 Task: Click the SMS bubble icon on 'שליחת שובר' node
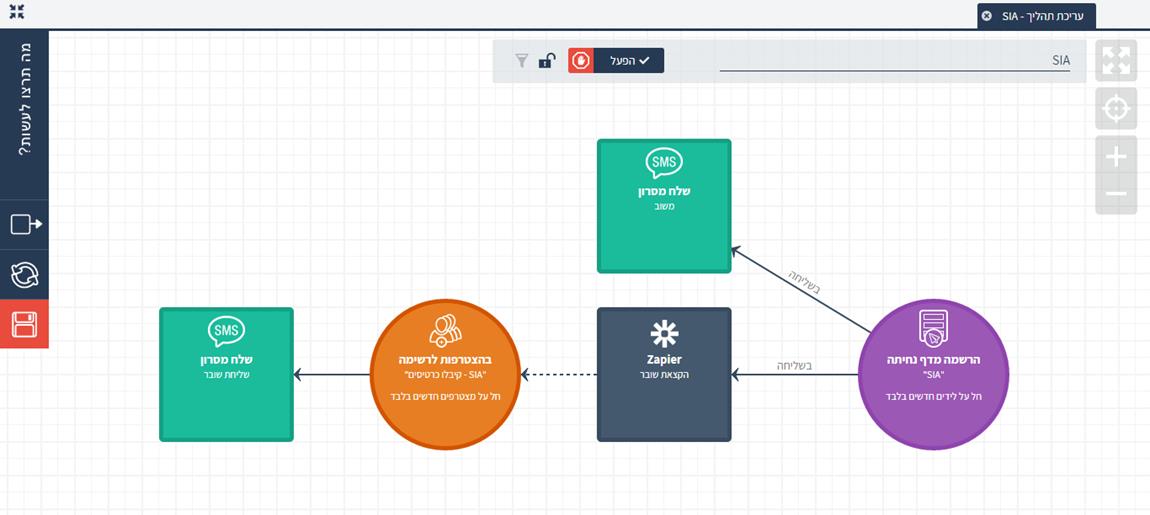[x=226, y=332]
